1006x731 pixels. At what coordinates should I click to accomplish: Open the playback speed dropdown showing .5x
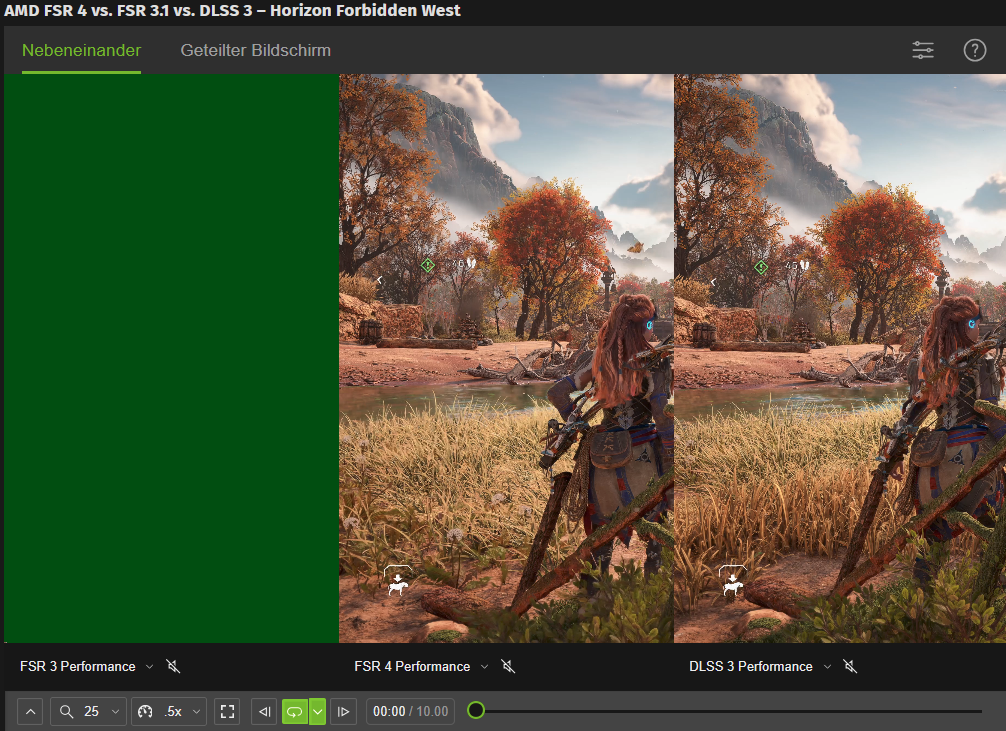(169, 711)
